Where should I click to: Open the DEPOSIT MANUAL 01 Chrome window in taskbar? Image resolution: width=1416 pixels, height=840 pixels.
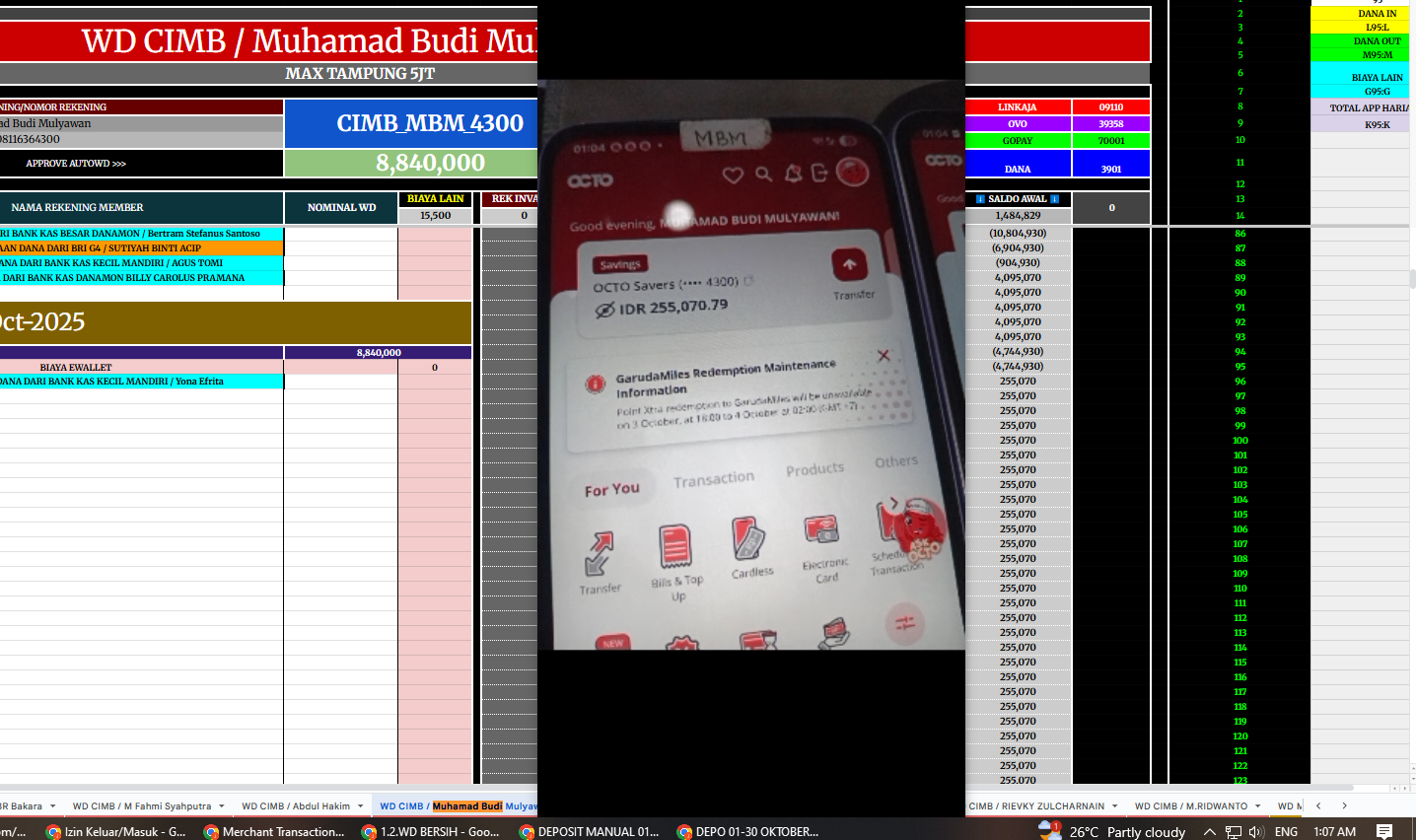(590, 831)
